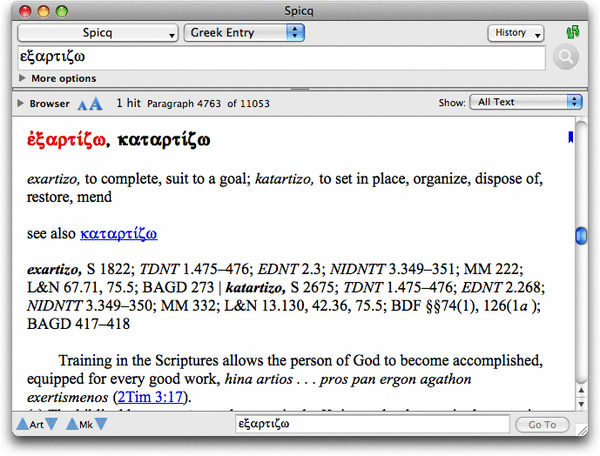Screen dimensions: 600x456
Task: Click the "1 hit" result count
Action: (128, 103)
